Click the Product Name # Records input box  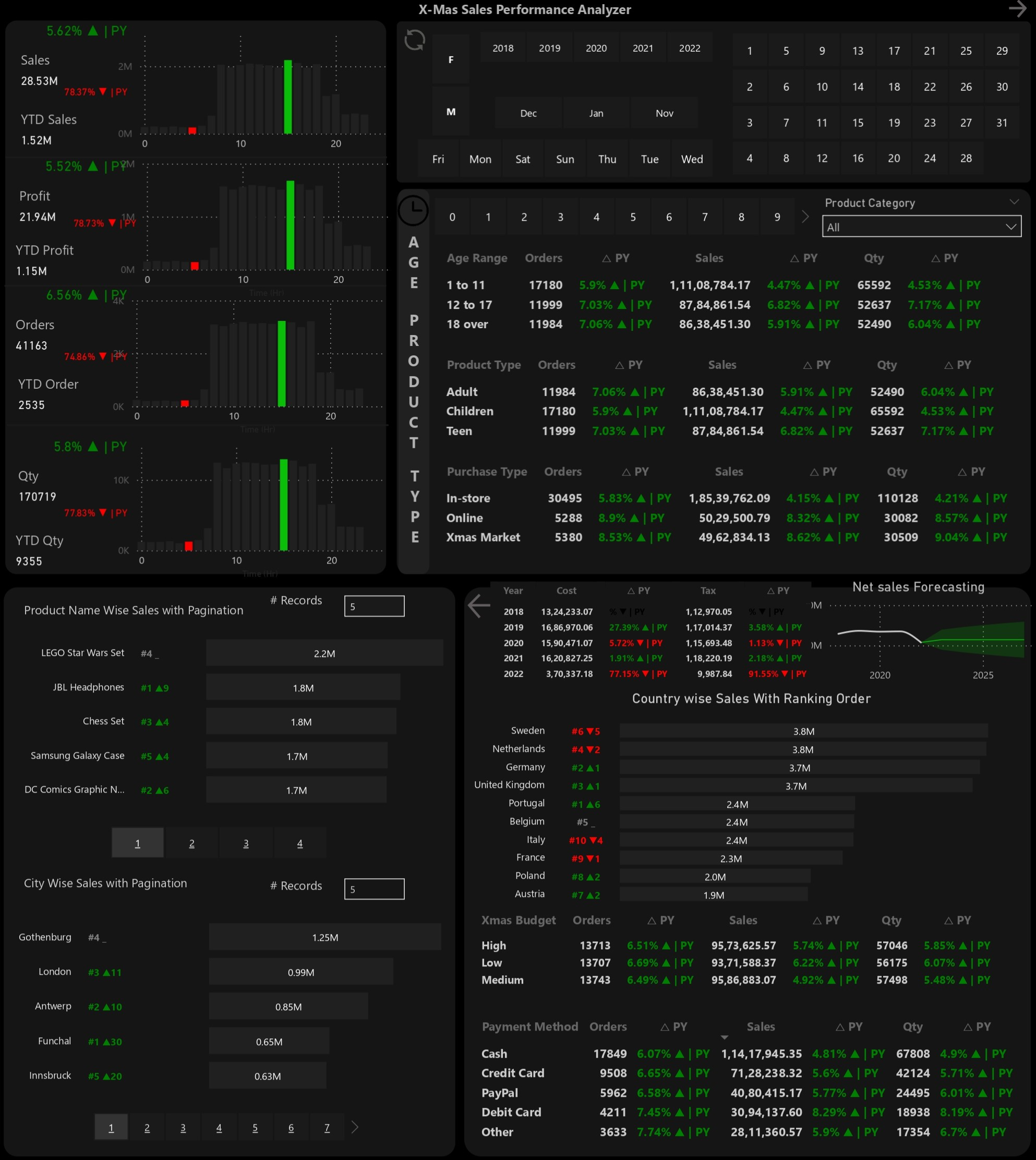click(x=374, y=606)
